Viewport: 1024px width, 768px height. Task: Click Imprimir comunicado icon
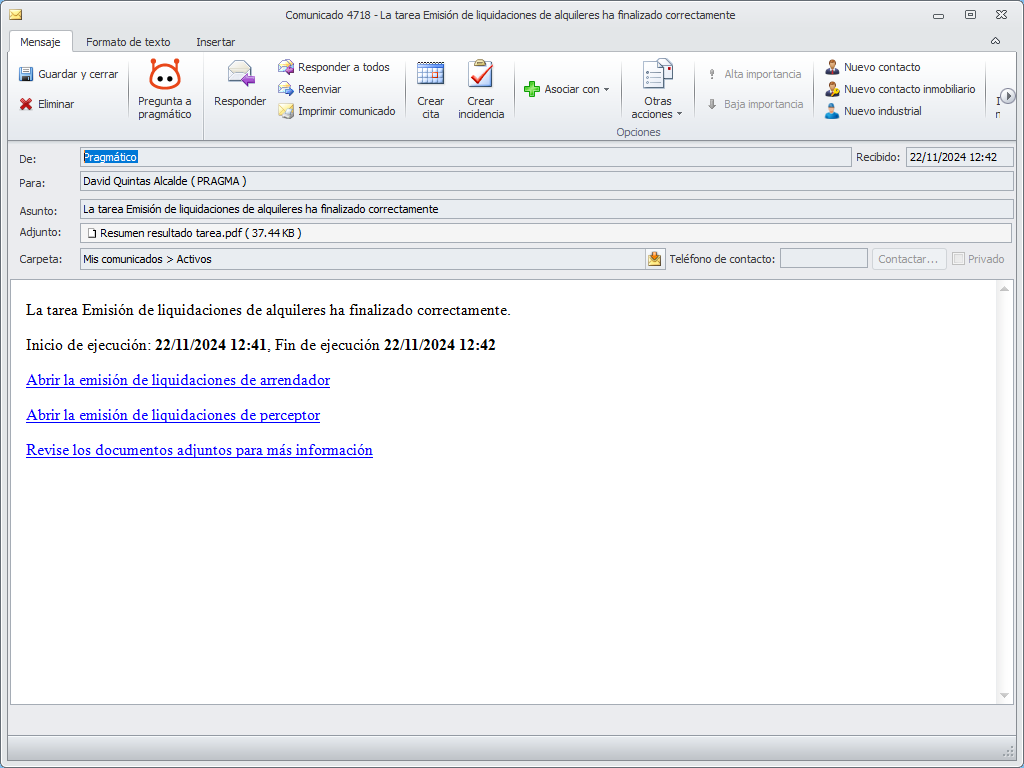(x=286, y=111)
